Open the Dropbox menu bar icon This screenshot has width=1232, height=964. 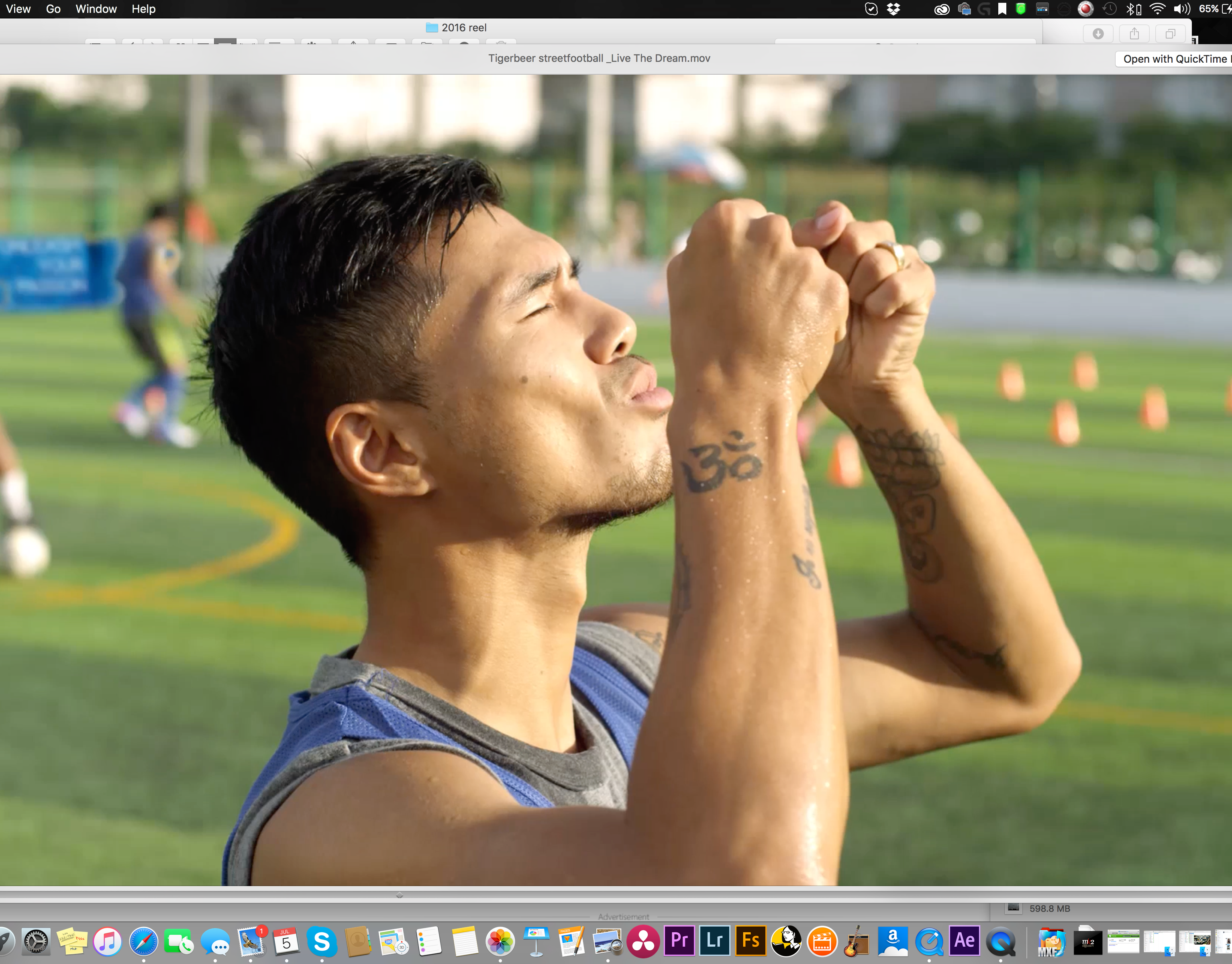click(893, 9)
